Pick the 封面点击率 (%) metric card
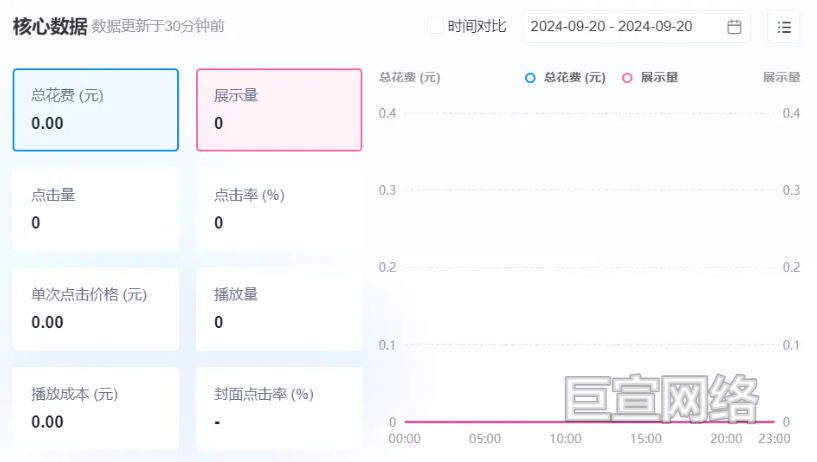817x462 pixels. 279,408
